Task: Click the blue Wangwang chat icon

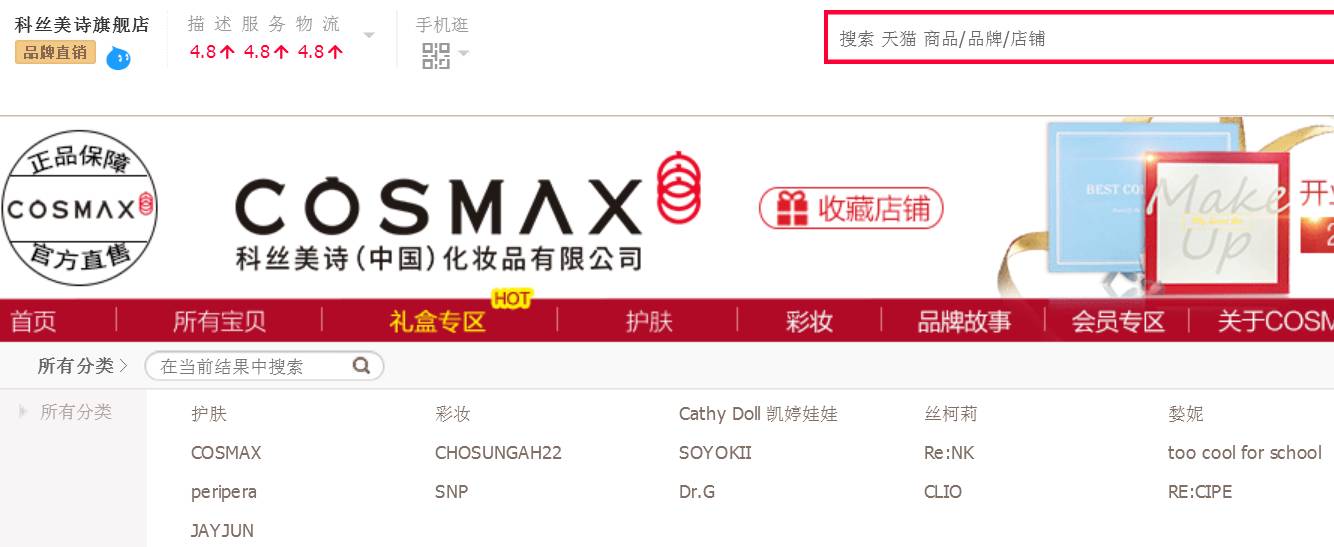Action: [118, 58]
